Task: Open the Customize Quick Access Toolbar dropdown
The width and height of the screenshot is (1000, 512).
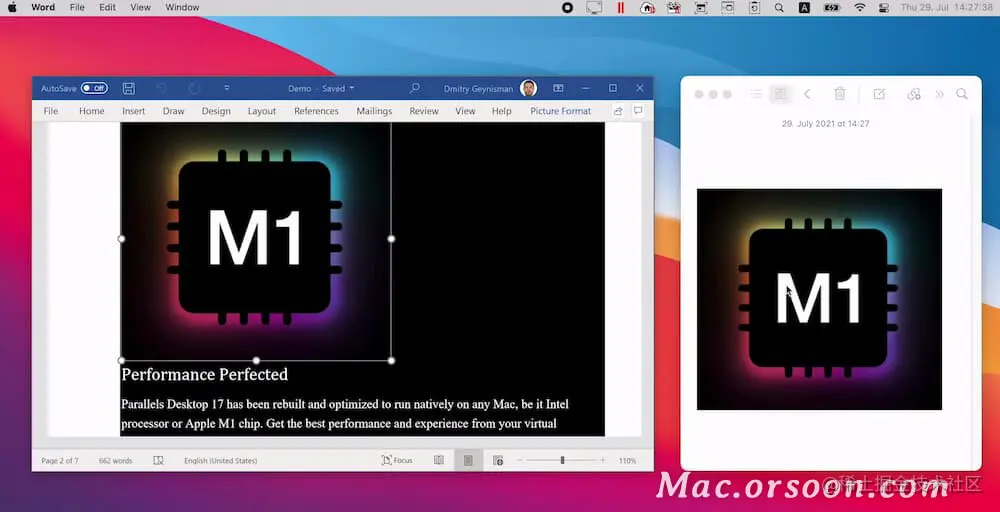Action: [226, 89]
